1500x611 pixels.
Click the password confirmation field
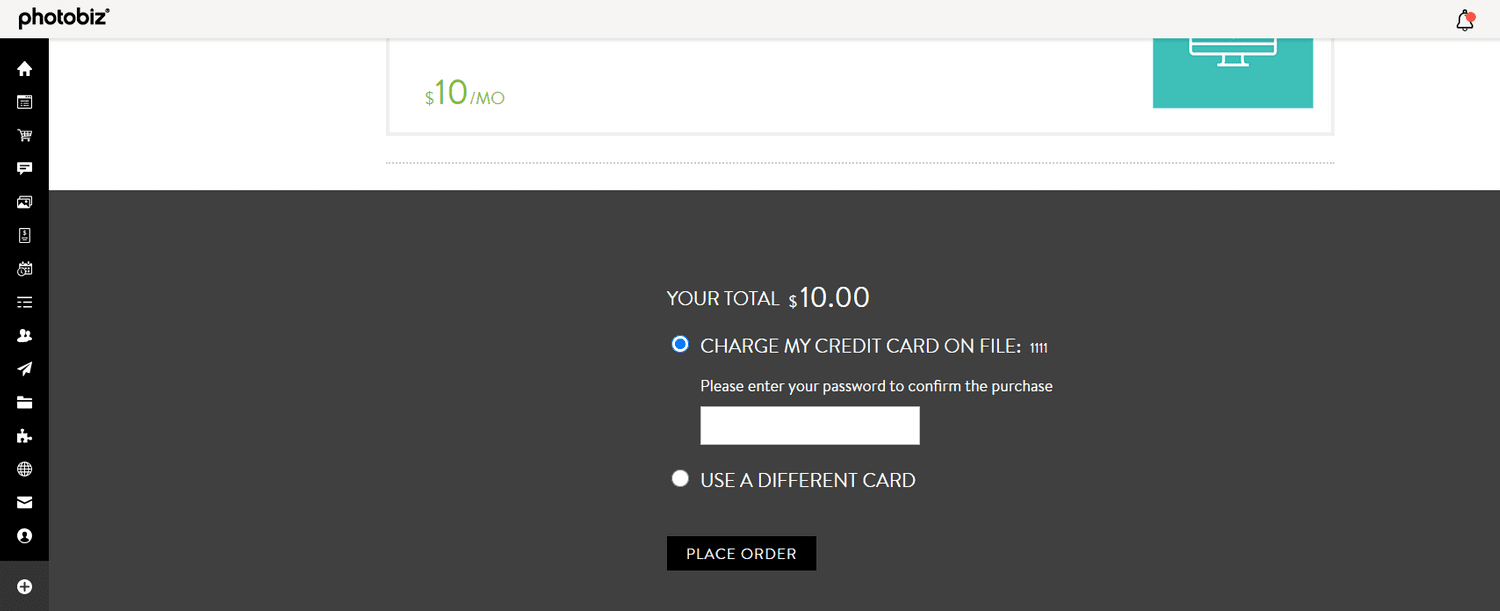(x=810, y=425)
